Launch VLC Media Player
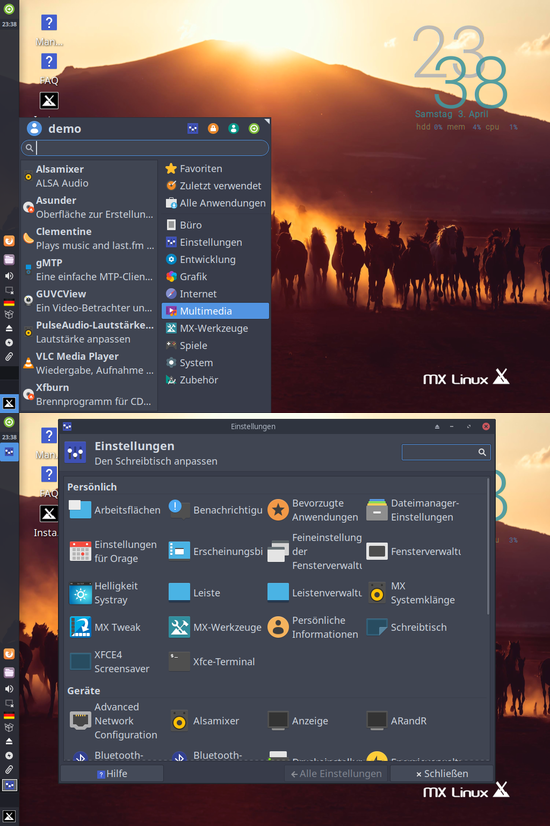Screen dimensions: 550x826 tap(89, 363)
